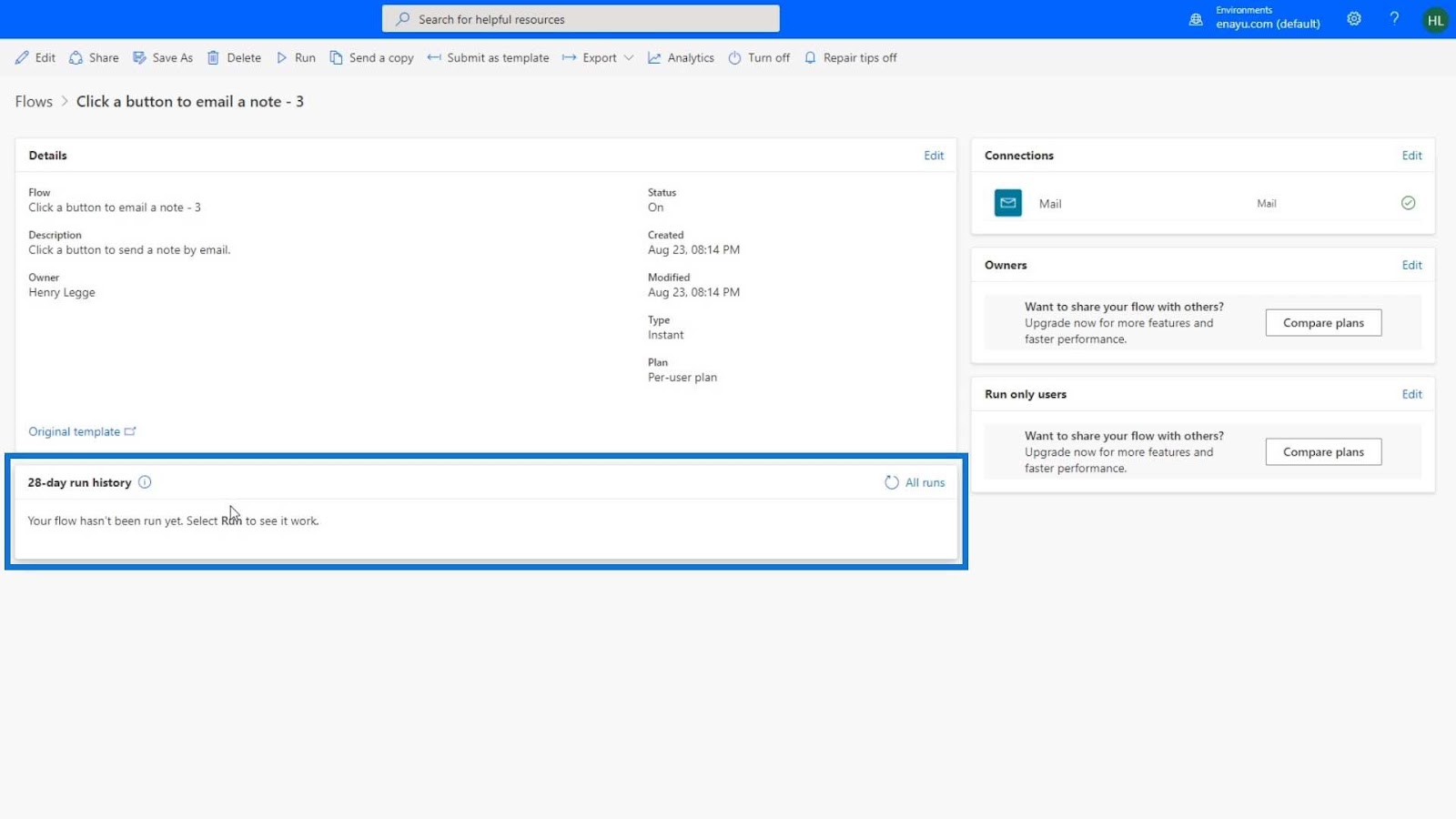
Task: Select Send a copy command
Action: point(371,57)
